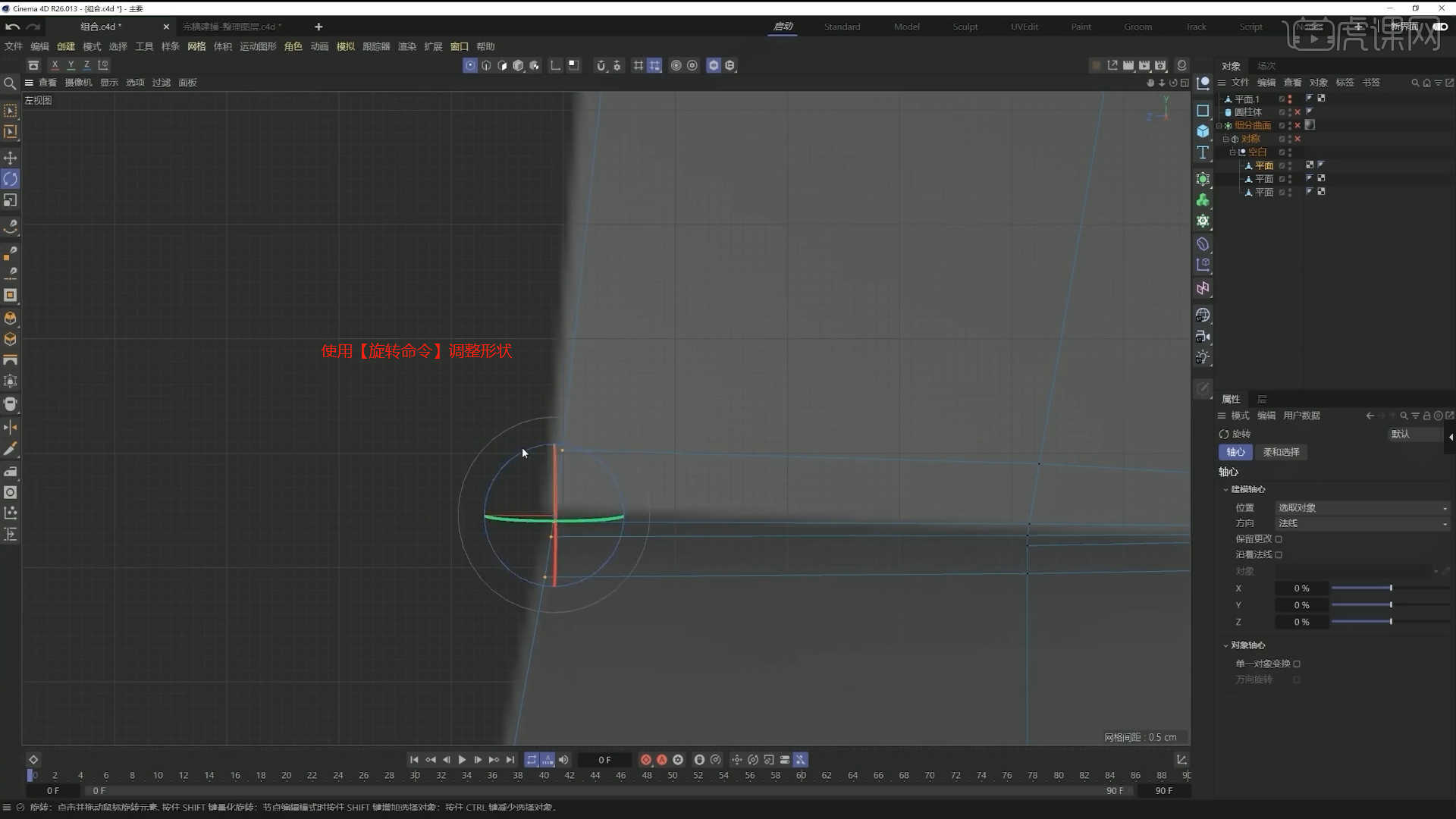This screenshot has height=819, width=1456.
Task: Open the 文件 main menu
Action: tap(14, 47)
